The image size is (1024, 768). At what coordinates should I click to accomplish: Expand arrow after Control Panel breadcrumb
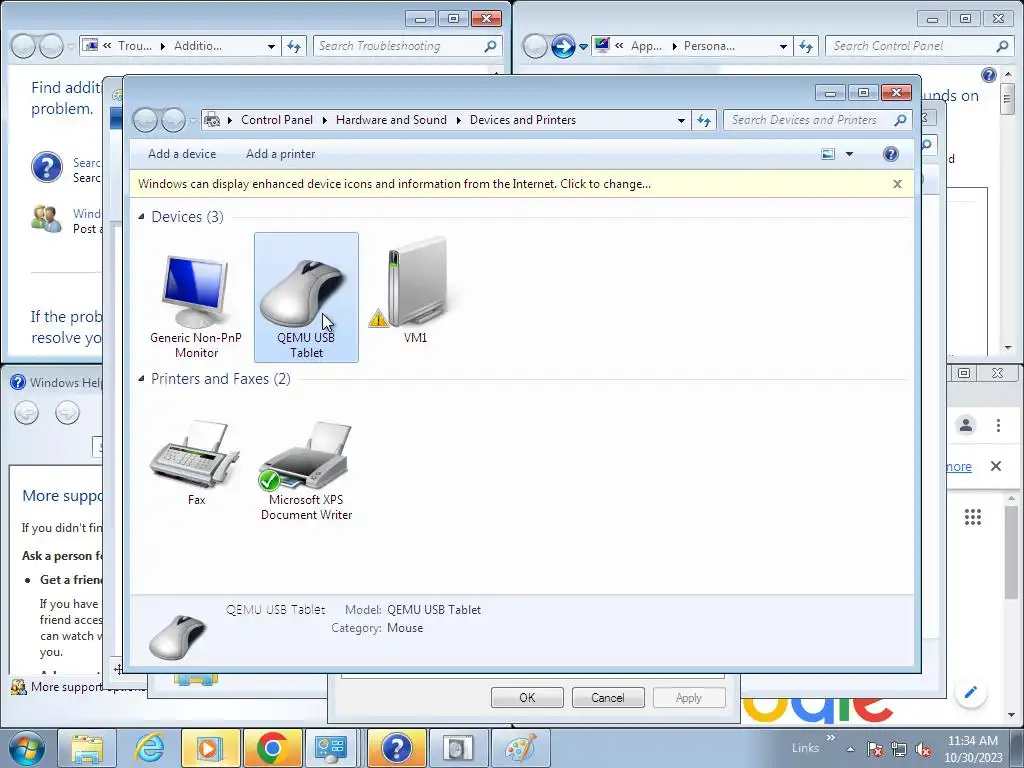pos(325,120)
